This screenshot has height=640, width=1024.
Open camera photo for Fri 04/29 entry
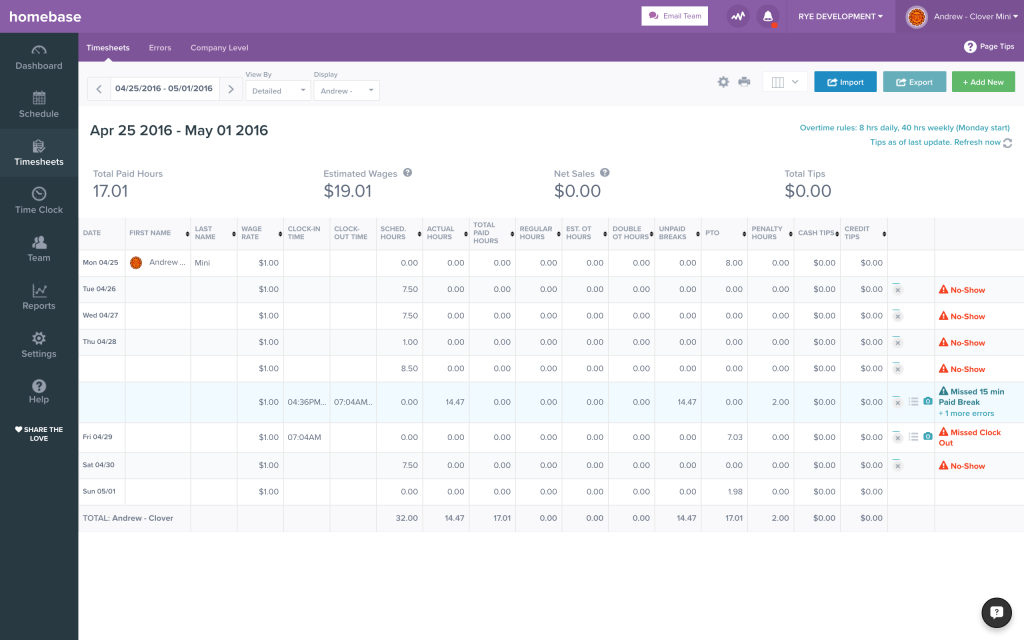pos(927,436)
